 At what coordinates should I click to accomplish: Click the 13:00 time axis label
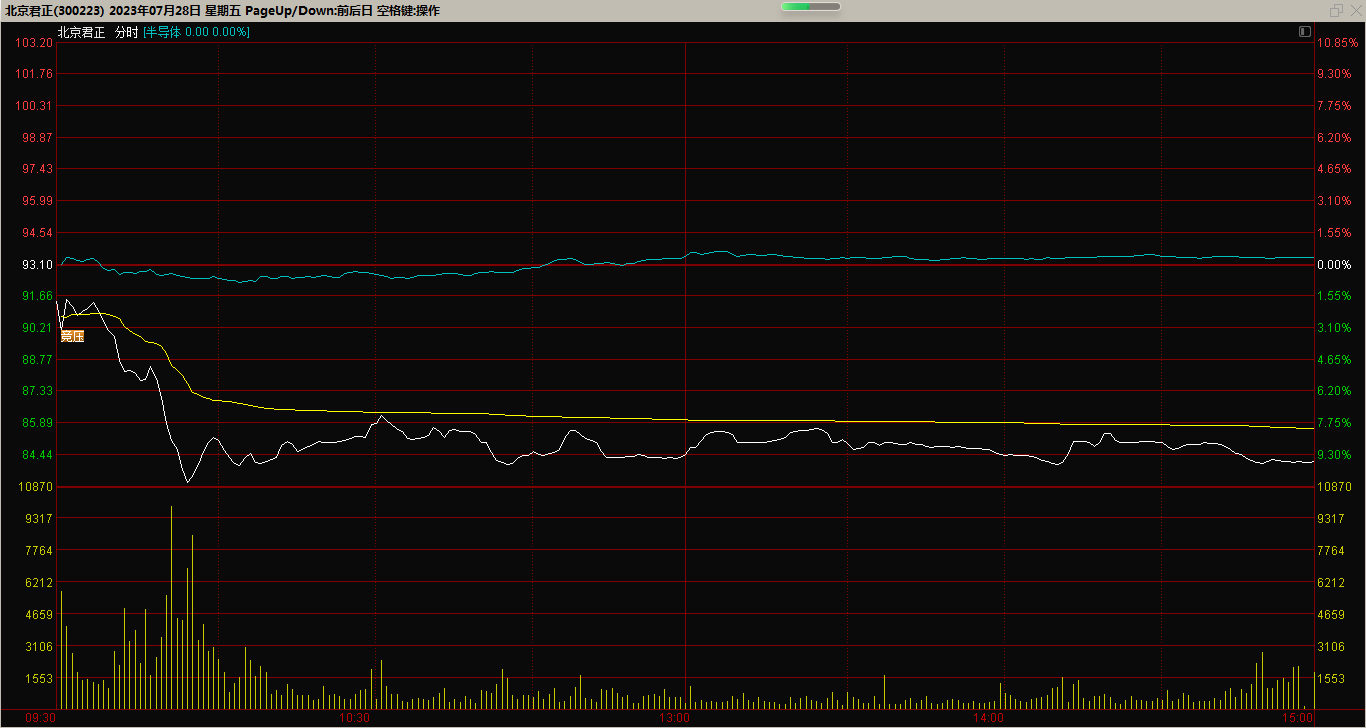[x=675, y=718]
